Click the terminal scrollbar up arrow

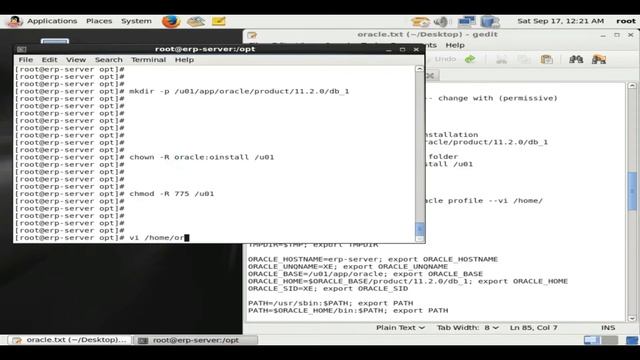pyautogui.click(x=420, y=69)
